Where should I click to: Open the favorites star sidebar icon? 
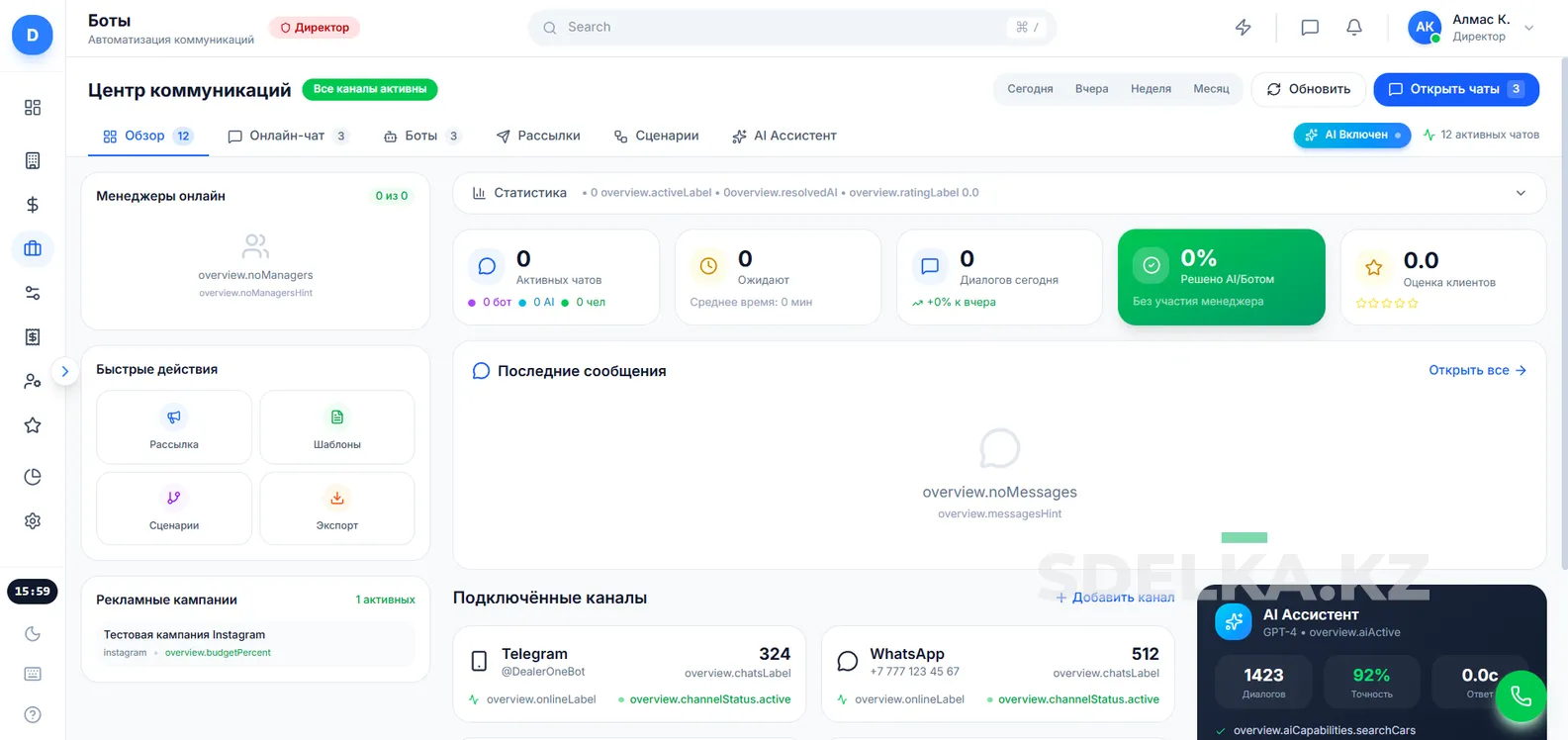[x=33, y=425]
